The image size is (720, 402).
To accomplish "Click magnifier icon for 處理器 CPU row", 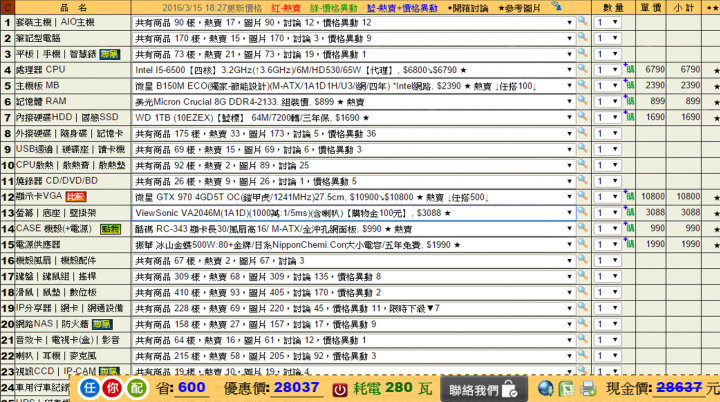I will 582,69.
